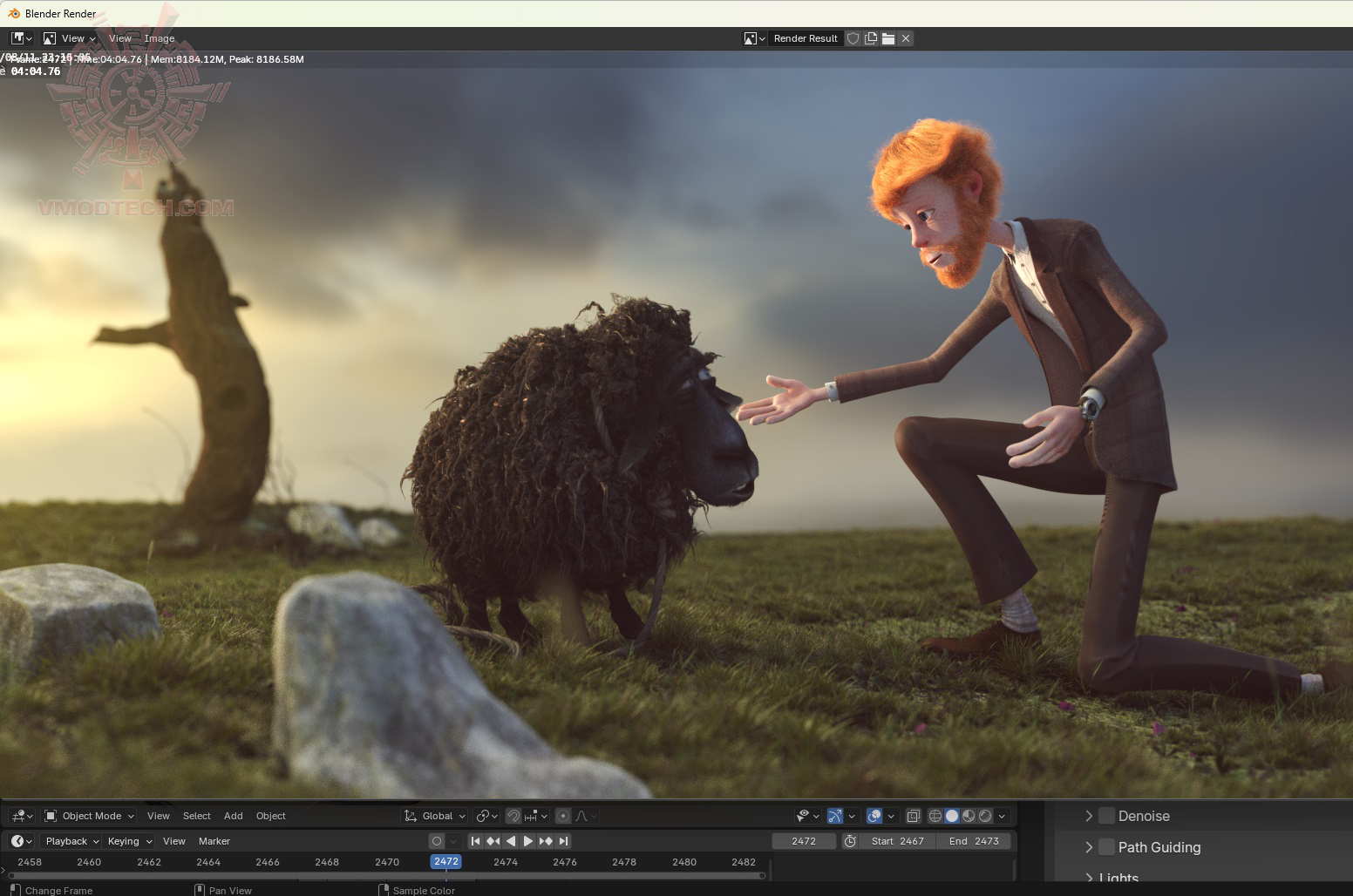Image resolution: width=1353 pixels, height=896 pixels.
Task: Open the Playback popover in timeline
Action: click(72, 841)
